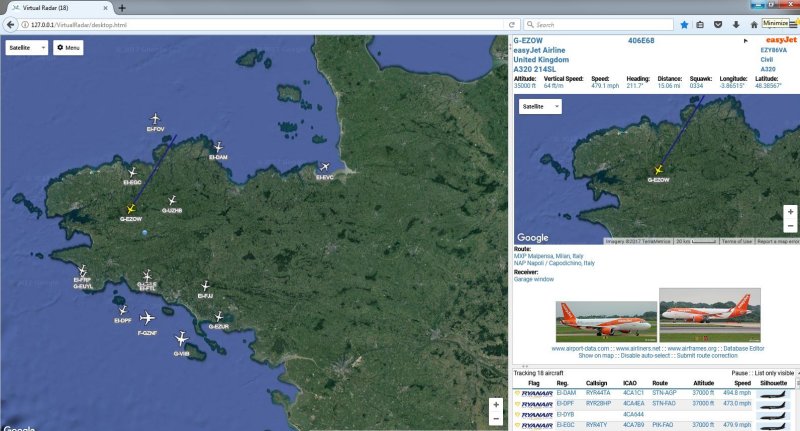Open the left easyJet aircraft photo thumbnail
The width and height of the screenshot is (800, 431).
[606, 321]
